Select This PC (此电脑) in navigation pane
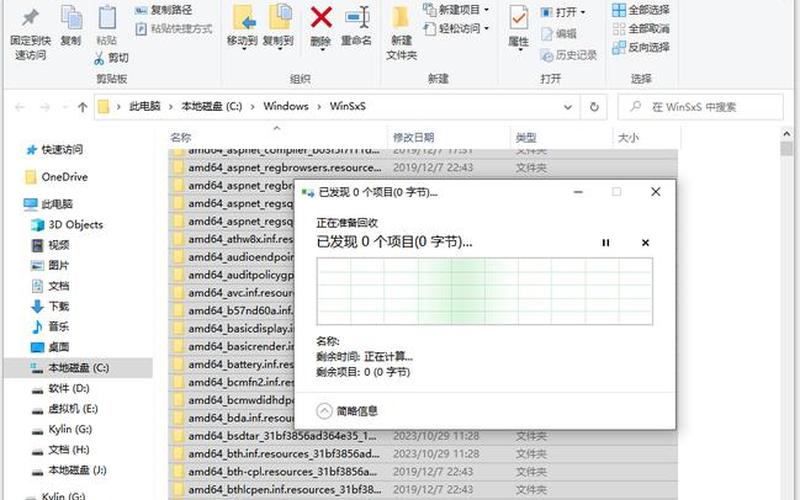Image resolution: width=800 pixels, height=500 pixels. [x=48, y=204]
